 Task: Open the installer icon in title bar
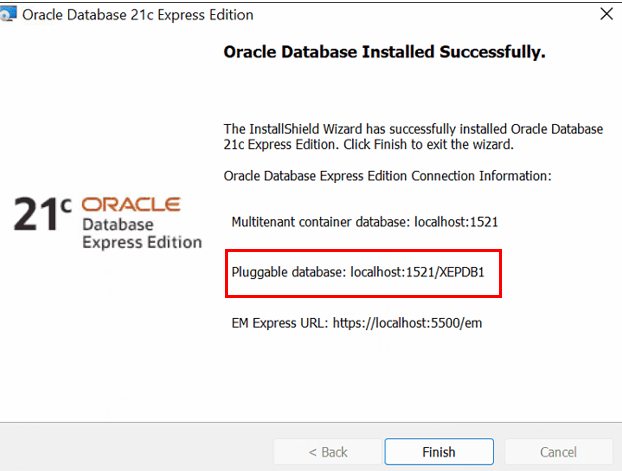(x=8, y=14)
